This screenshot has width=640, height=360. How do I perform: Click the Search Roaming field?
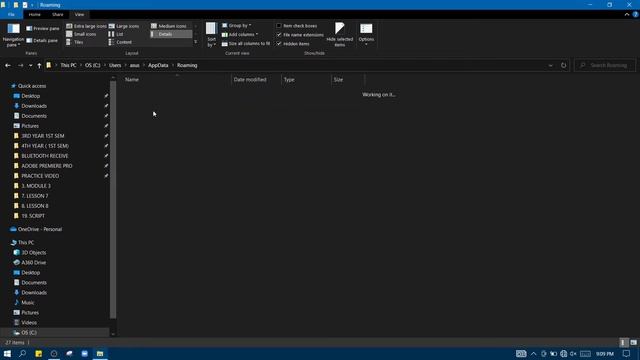[605, 65]
